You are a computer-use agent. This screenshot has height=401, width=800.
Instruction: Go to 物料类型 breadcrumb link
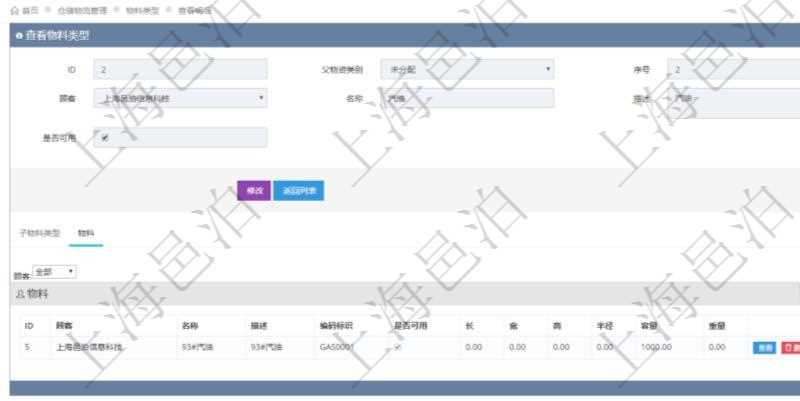141,9
